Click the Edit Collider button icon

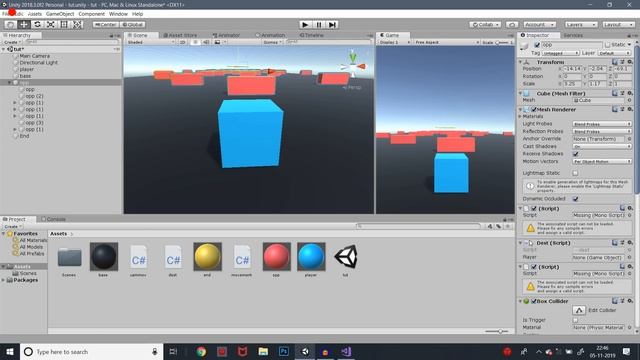(x=579, y=310)
